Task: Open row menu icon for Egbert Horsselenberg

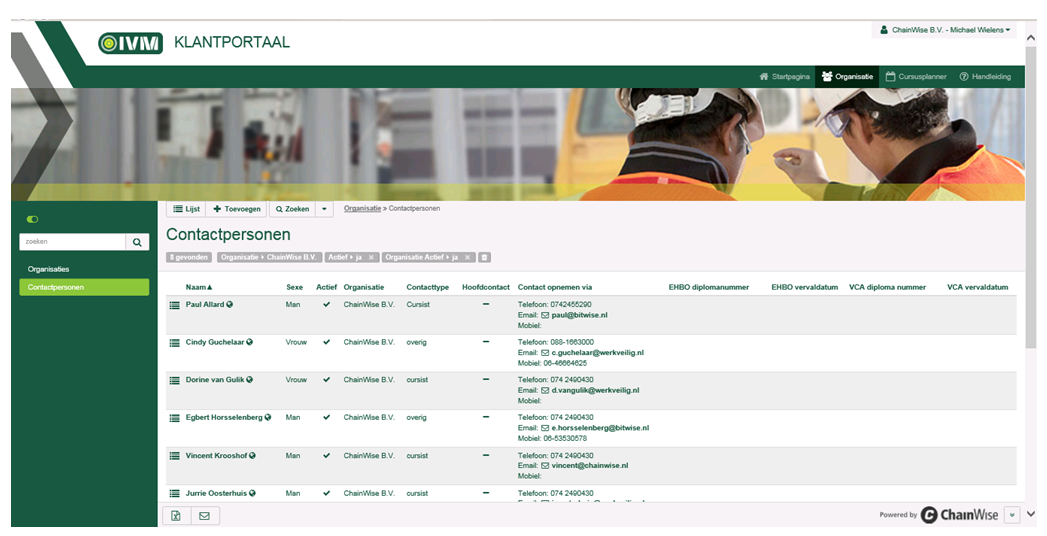Action: point(174,418)
